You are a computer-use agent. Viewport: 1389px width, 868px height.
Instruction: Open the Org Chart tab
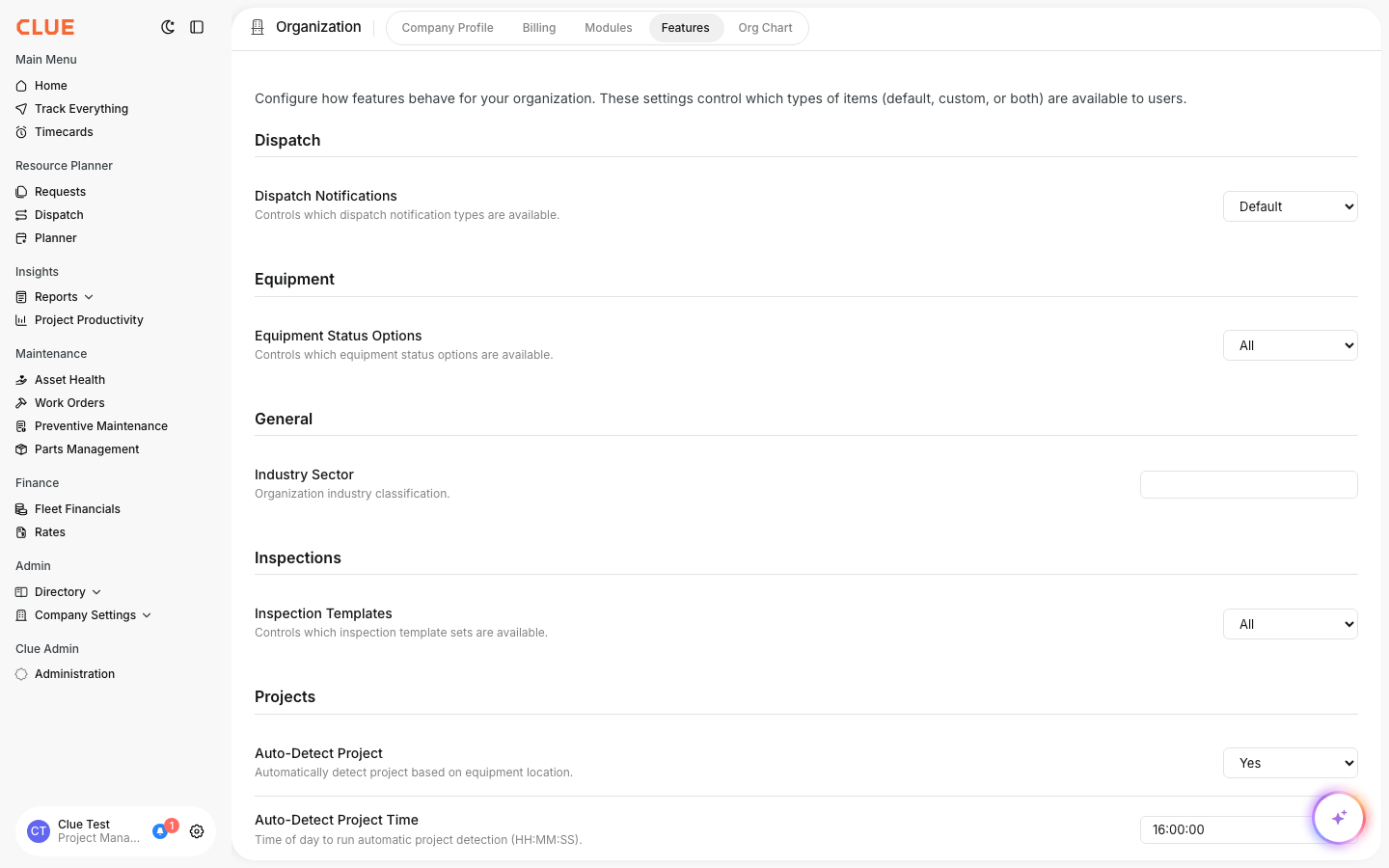(765, 28)
